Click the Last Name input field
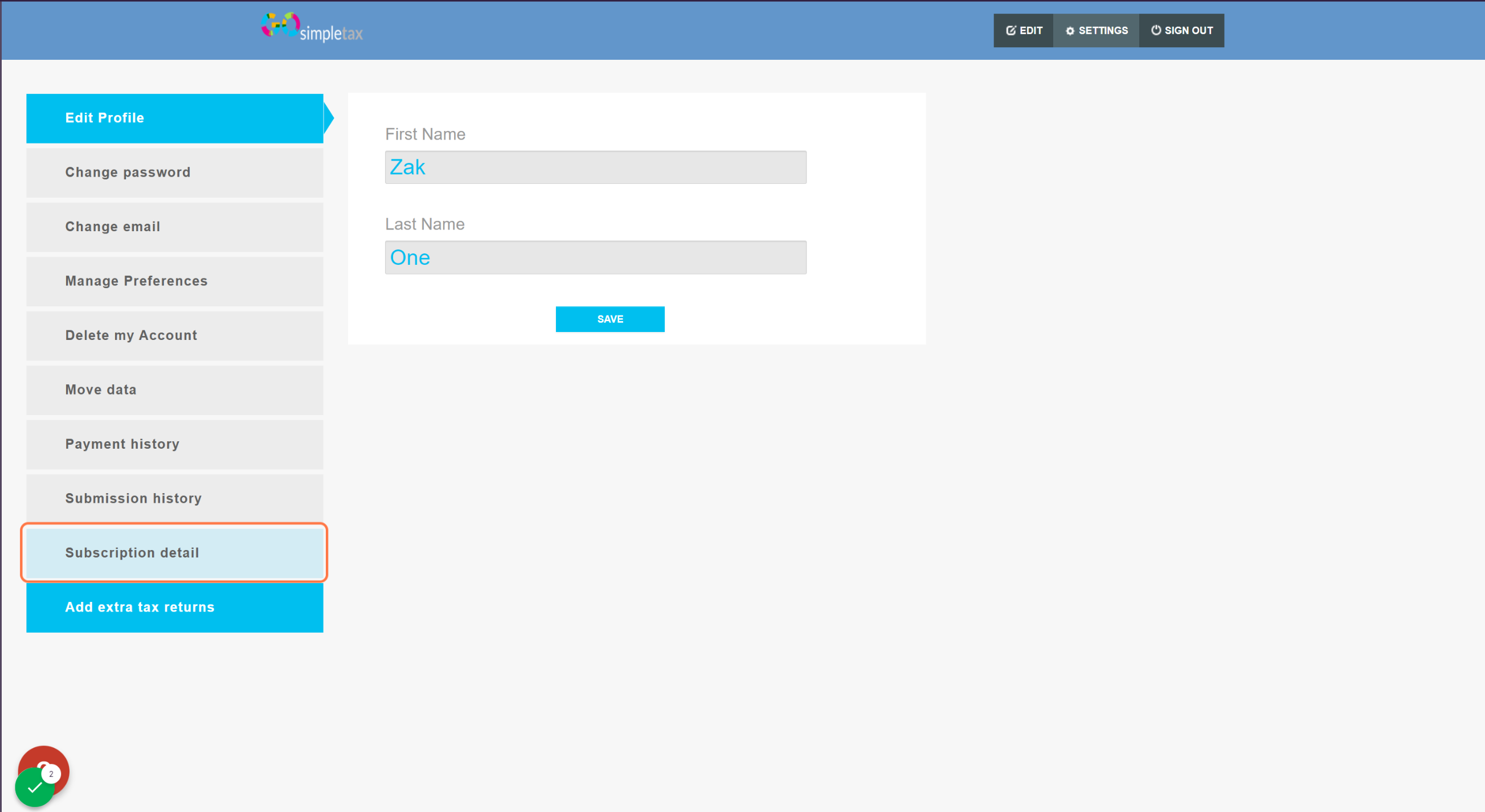 tap(595, 257)
